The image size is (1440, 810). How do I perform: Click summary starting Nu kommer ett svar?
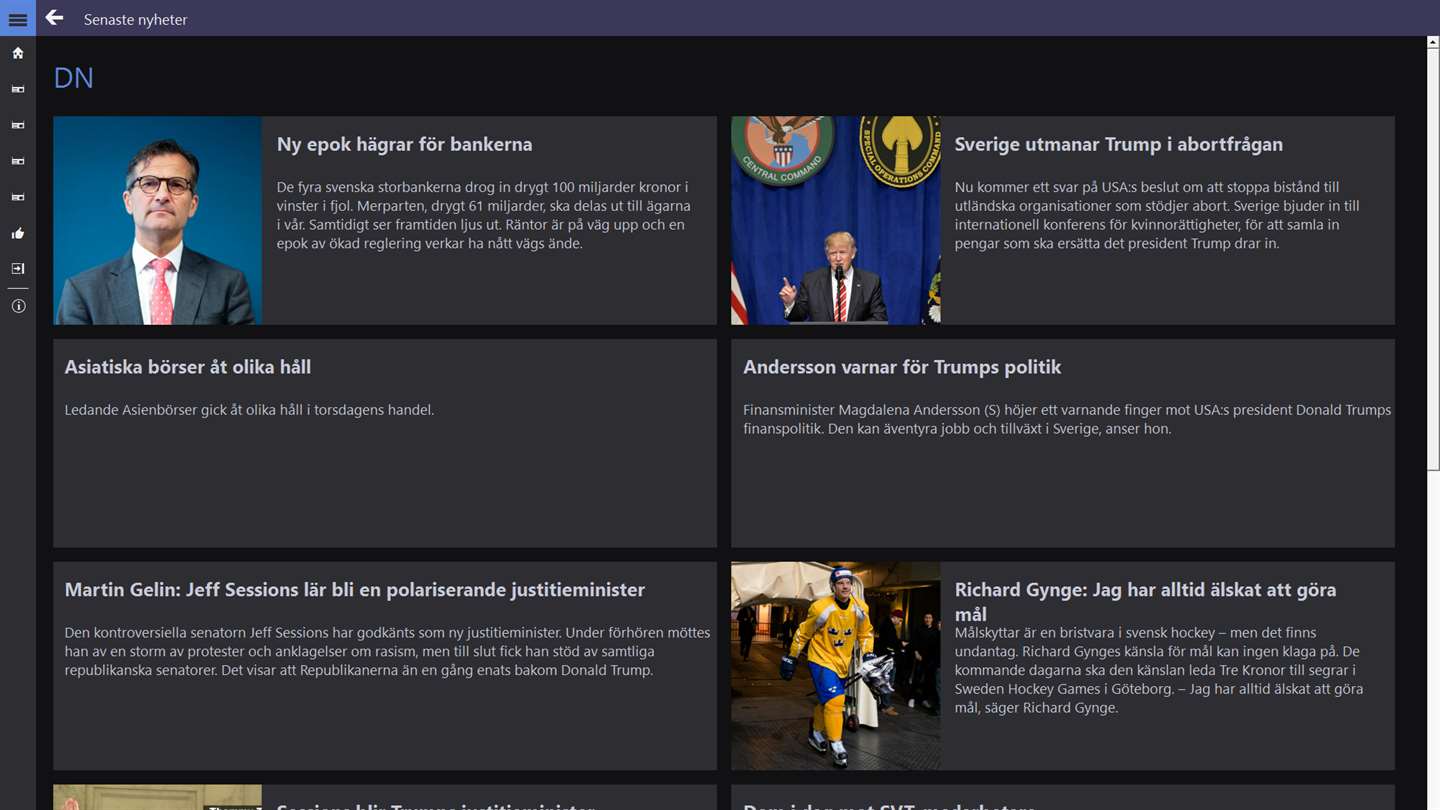[1157, 215]
